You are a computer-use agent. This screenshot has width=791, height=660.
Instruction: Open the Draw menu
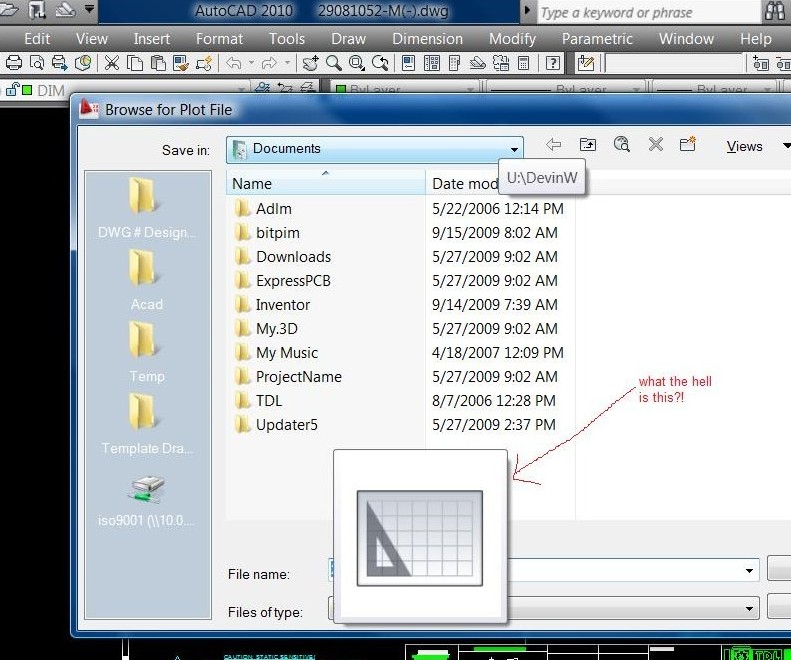pos(349,39)
